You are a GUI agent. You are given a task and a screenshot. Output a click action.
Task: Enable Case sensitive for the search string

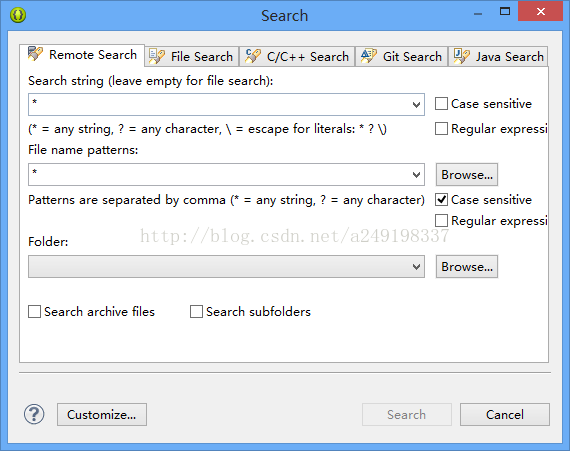coord(441,104)
